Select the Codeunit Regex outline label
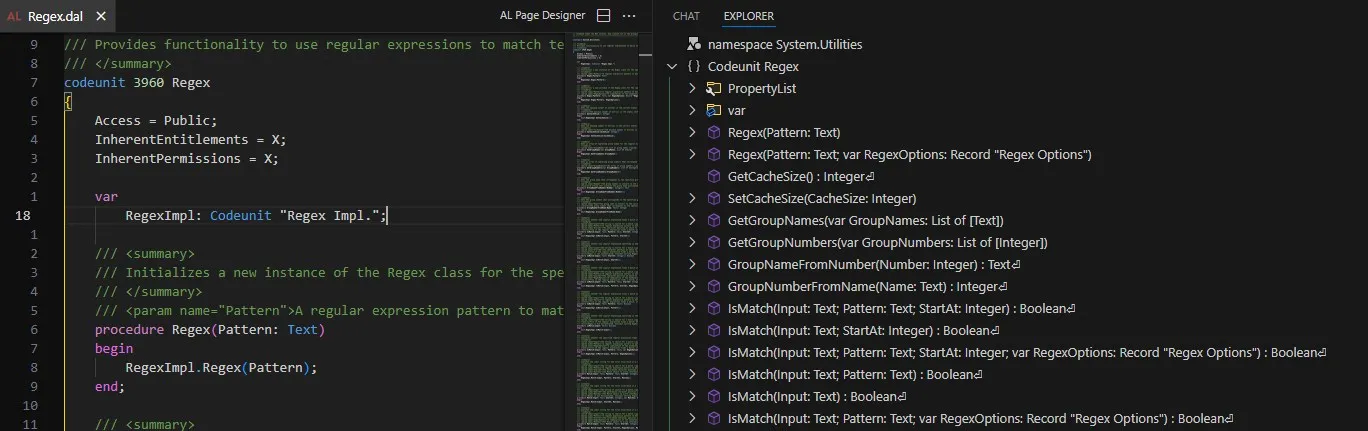 753,66
